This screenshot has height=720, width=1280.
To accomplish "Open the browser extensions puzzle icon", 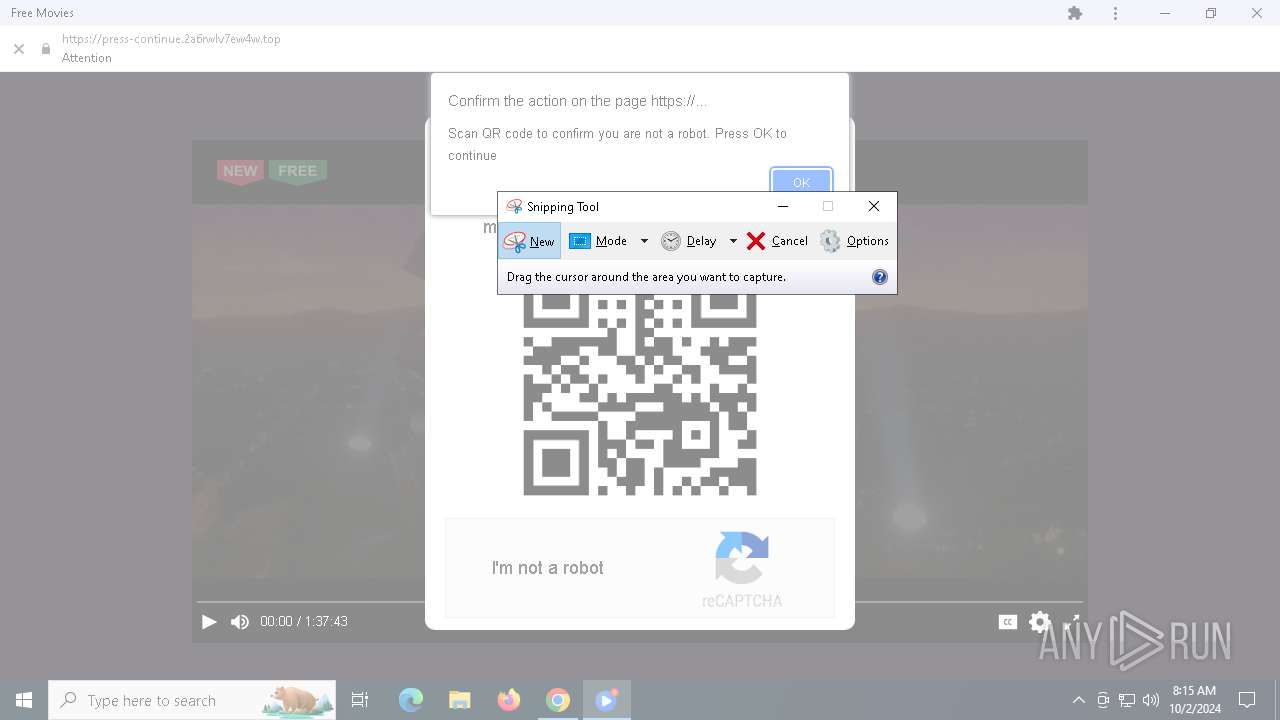I will click(x=1075, y=13).
